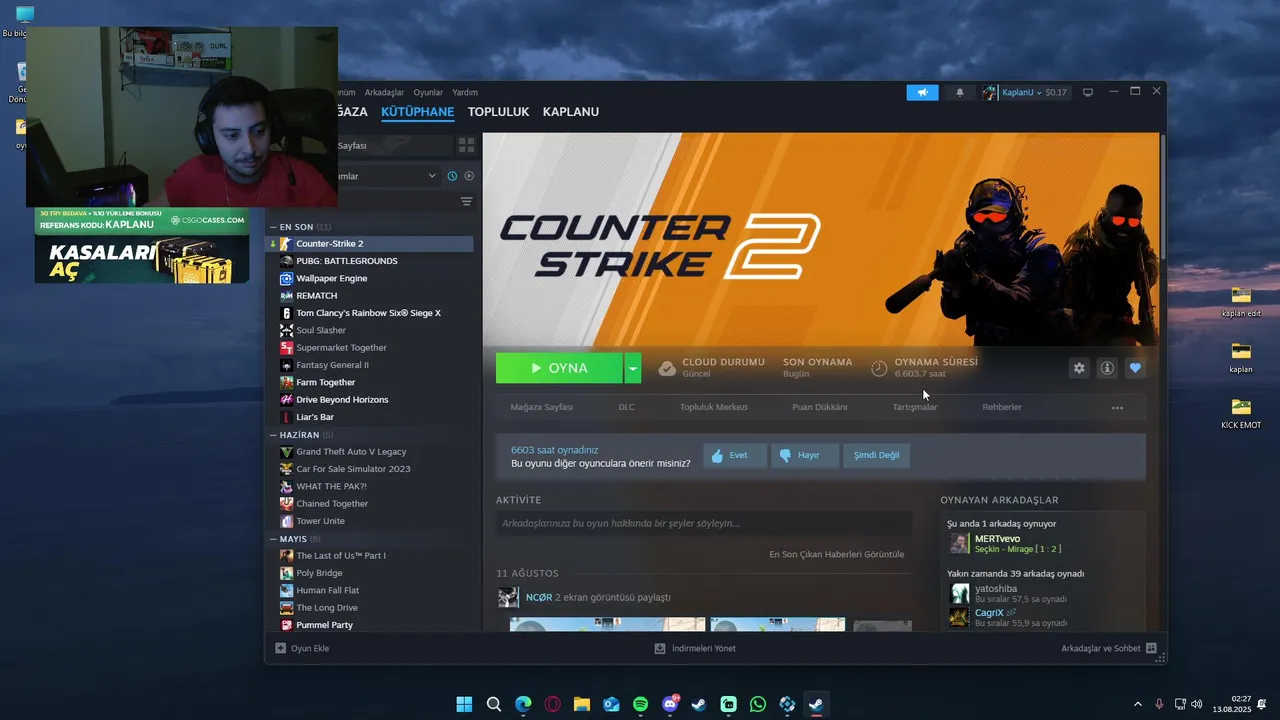Select PUBG: BATTLEGROUNDS in library list
This screenshot has width=1280, height=720.
coord(371,261)
